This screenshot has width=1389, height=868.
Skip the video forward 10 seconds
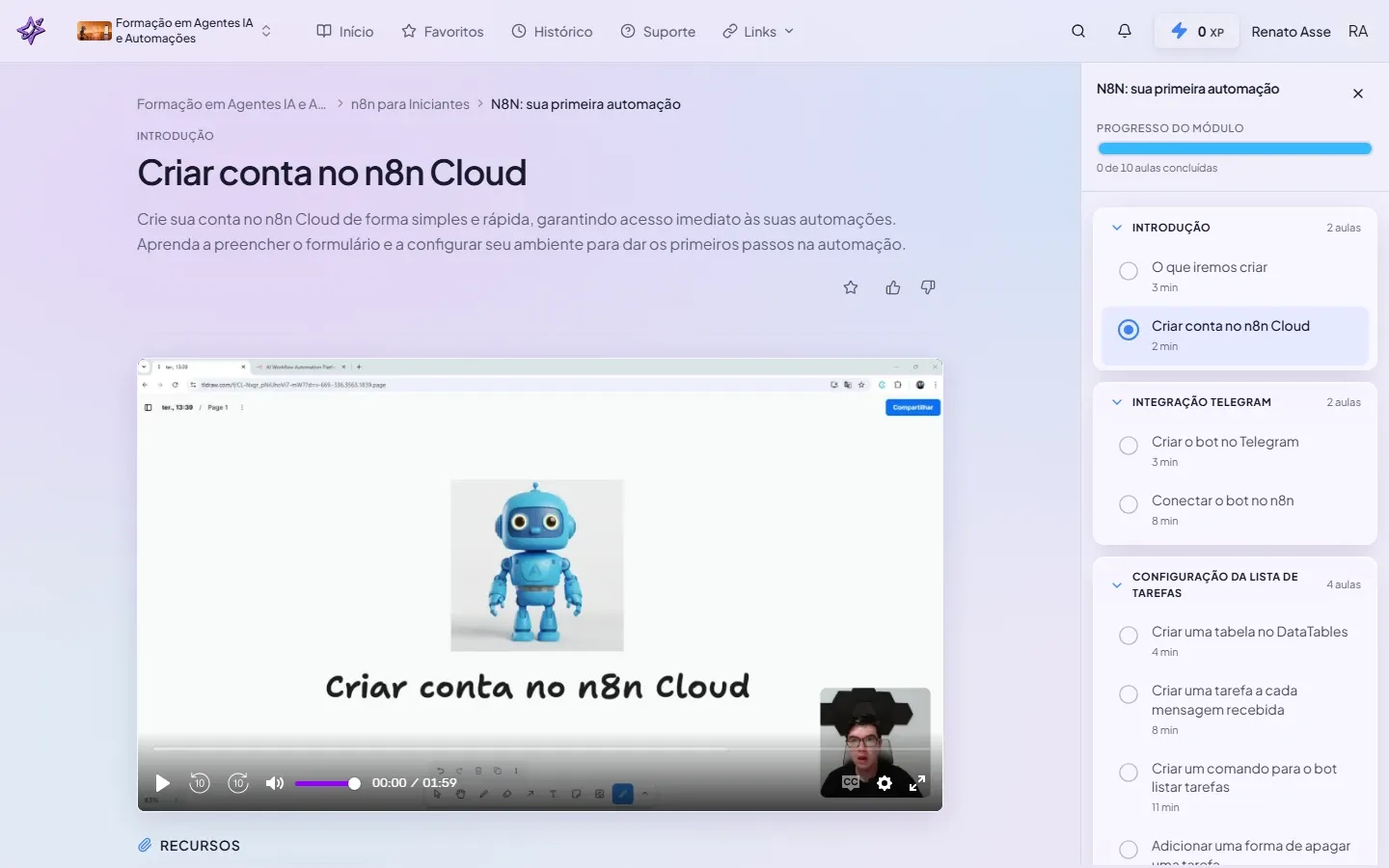[238, 783]
